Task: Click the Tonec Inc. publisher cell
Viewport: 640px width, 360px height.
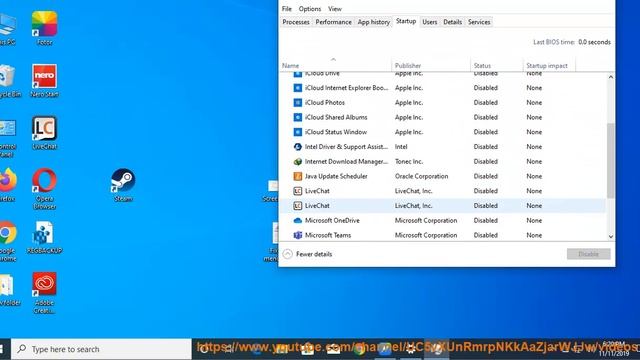Action: pos(409,161)
